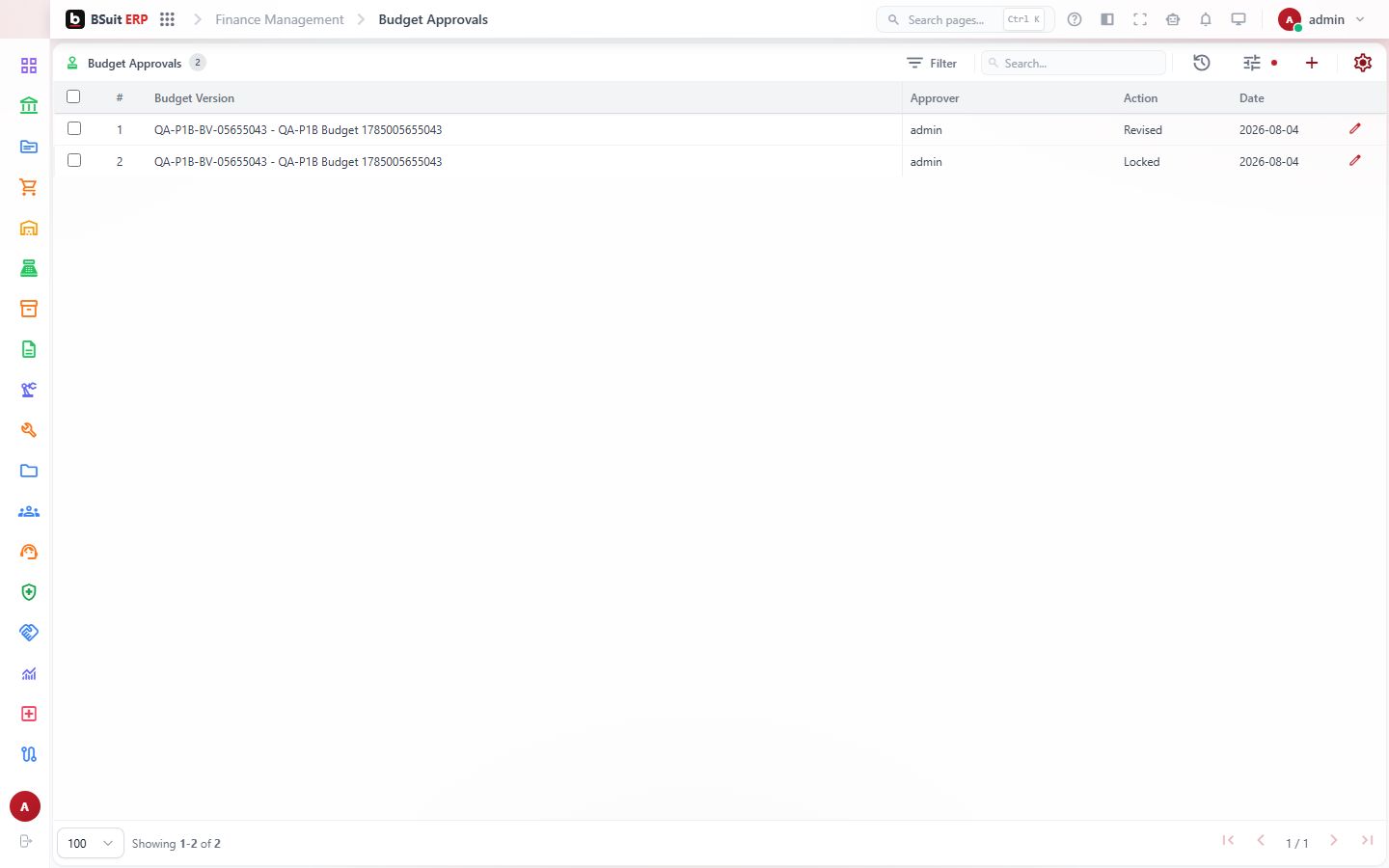Open the people group HR icon
The image size is (1389, 868).
click(x=29, y=511)
